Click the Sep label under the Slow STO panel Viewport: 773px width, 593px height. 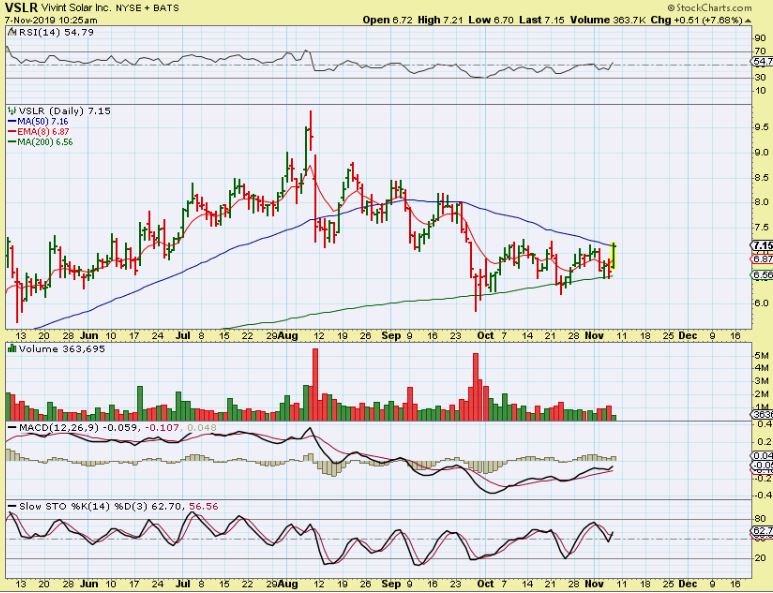(x=391, y=584)
